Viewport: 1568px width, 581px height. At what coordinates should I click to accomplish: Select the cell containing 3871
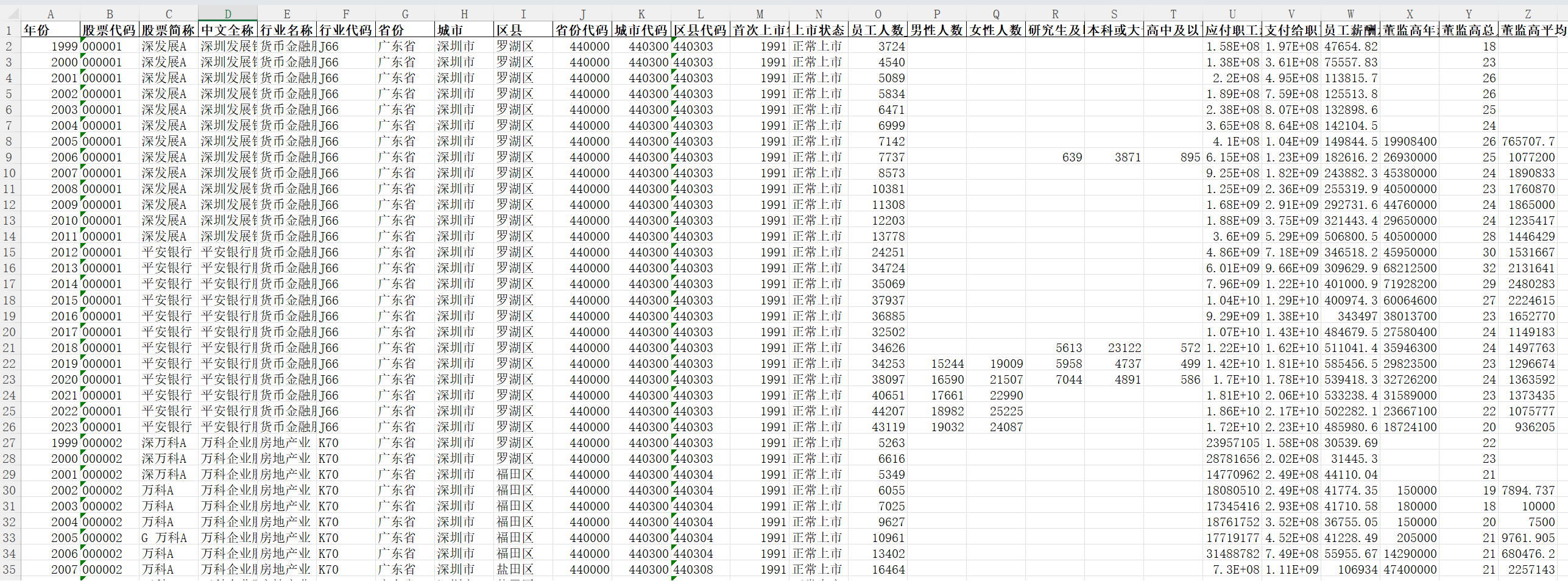point(1114,157)
